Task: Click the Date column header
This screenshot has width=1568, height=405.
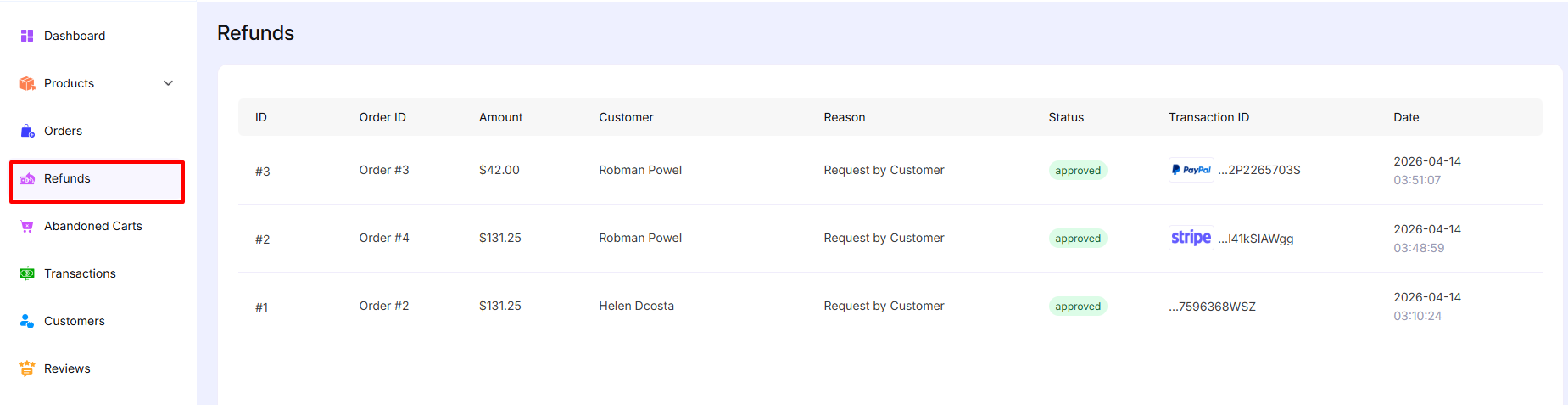Action: pyautogui.click(x=1405, y=117)
